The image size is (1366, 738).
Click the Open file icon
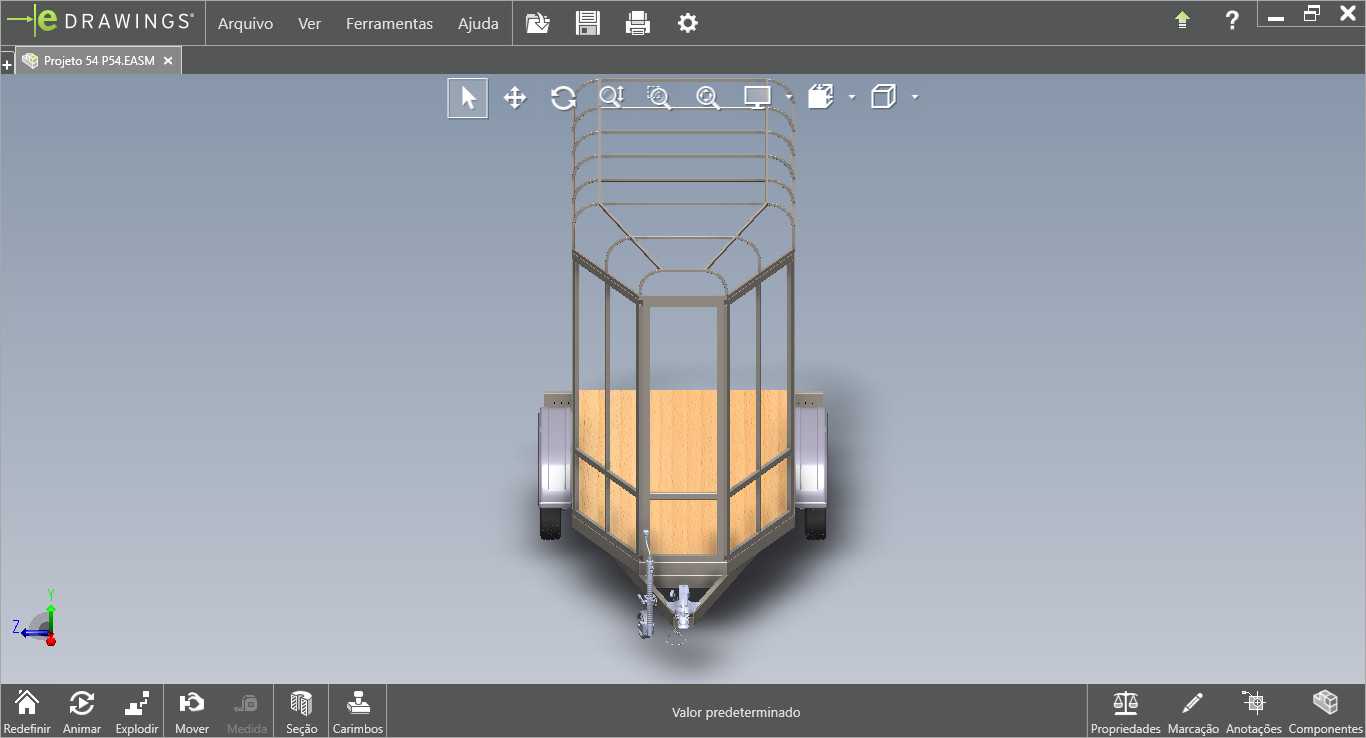(x=538, y=23)
